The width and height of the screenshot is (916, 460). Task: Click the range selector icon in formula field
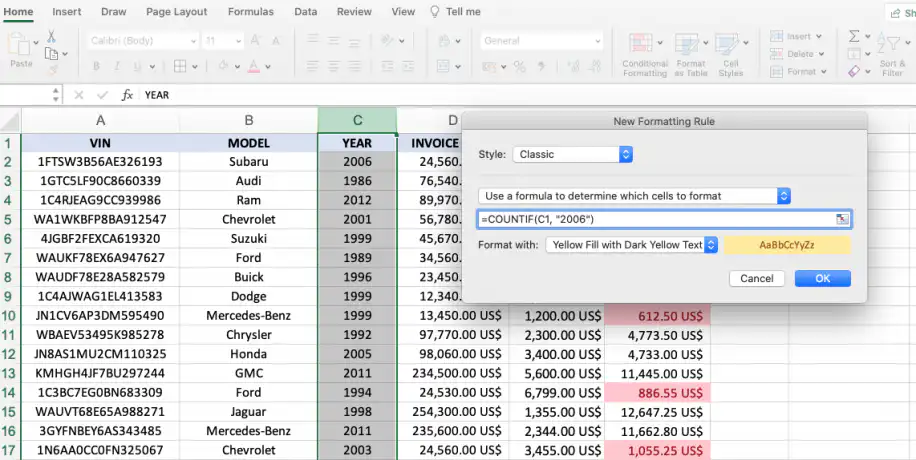click(x=842, y=219)
